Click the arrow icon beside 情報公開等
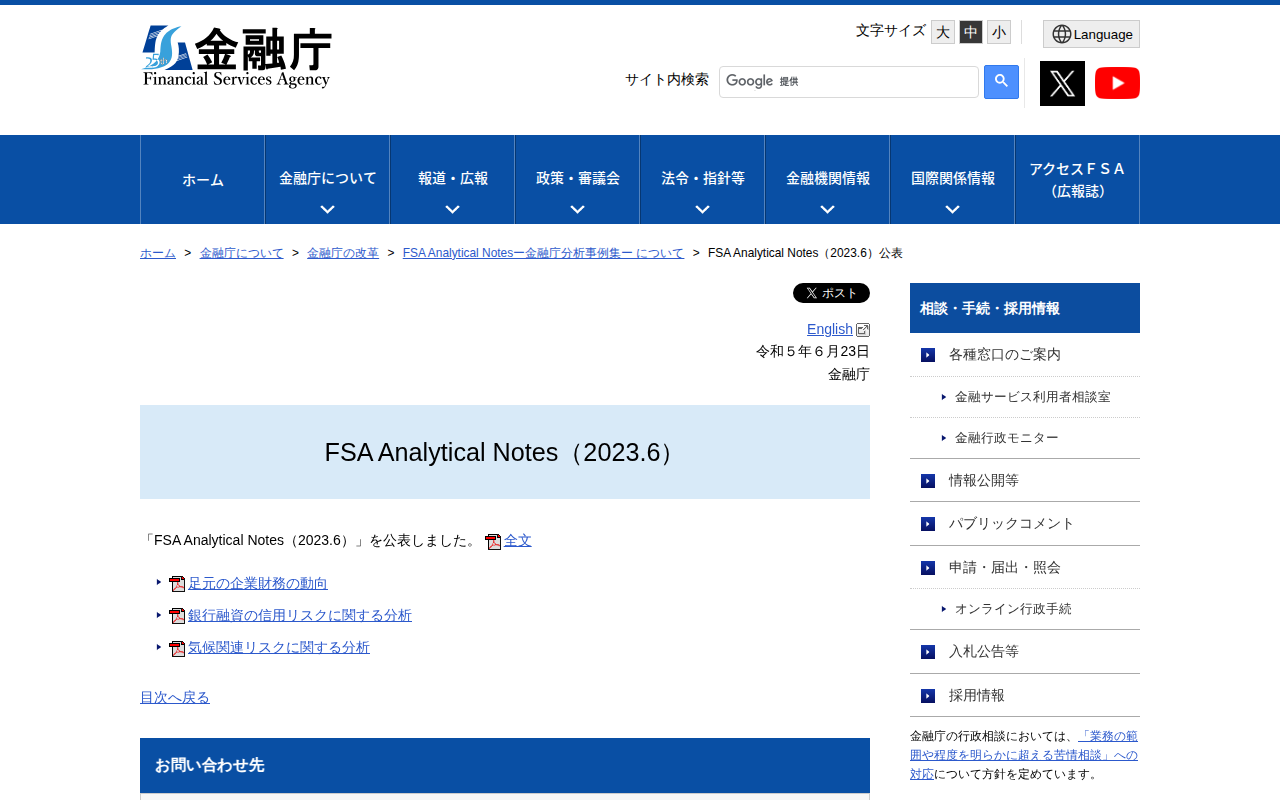The width and height of the screenshot is (1280, 800). pos(928,481)
